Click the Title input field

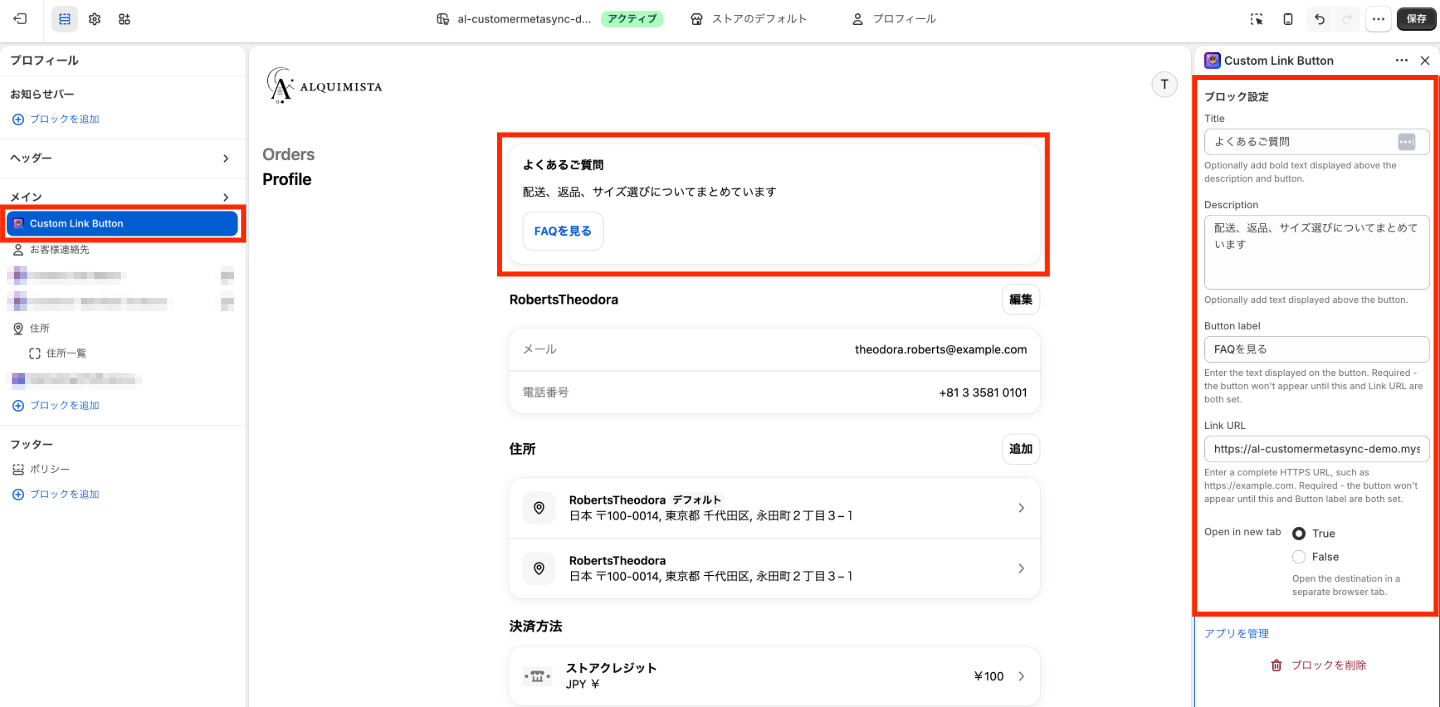(x=1316, y=142)
